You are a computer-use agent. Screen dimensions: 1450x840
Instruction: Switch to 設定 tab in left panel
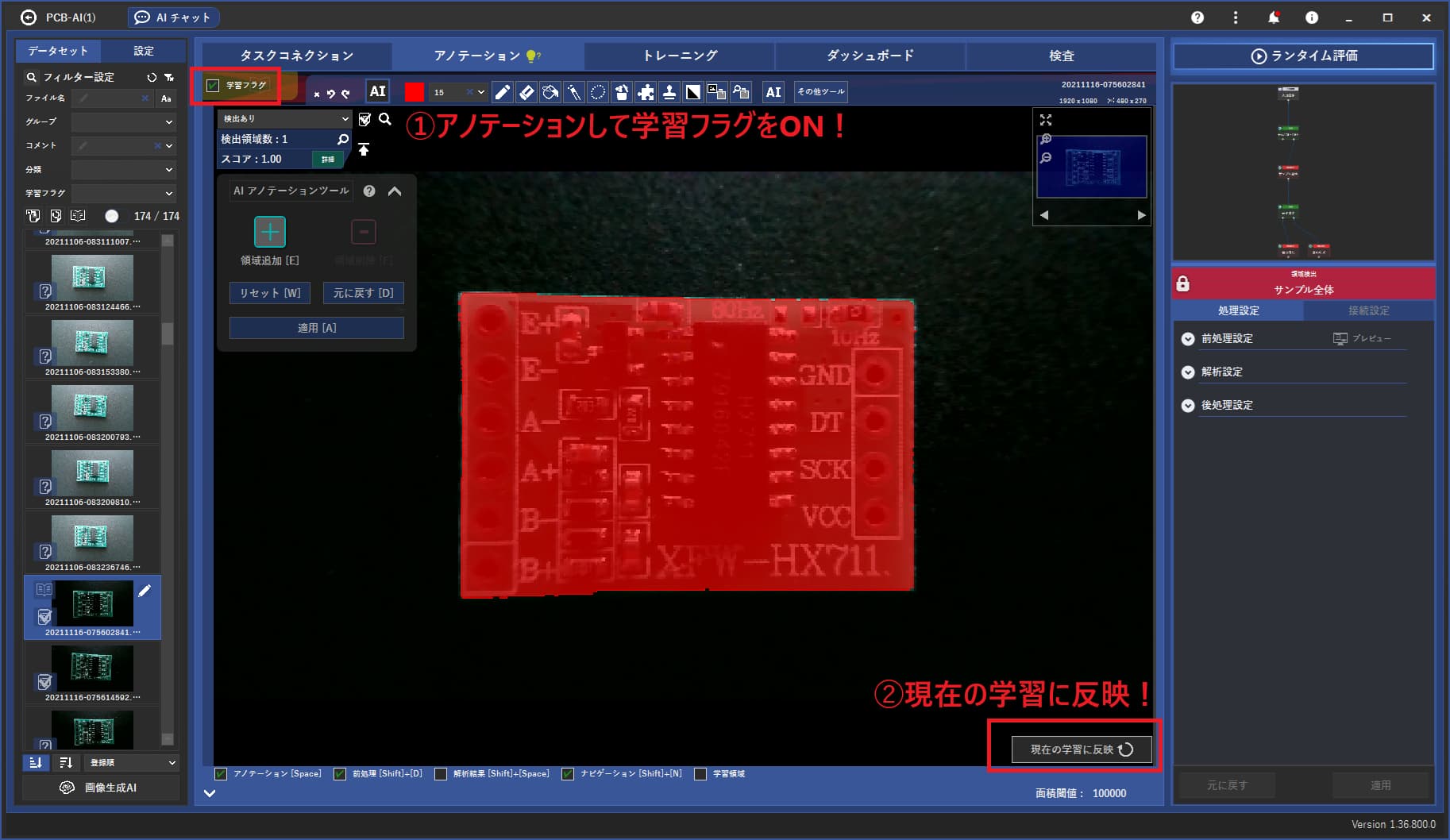click(144, 51)
